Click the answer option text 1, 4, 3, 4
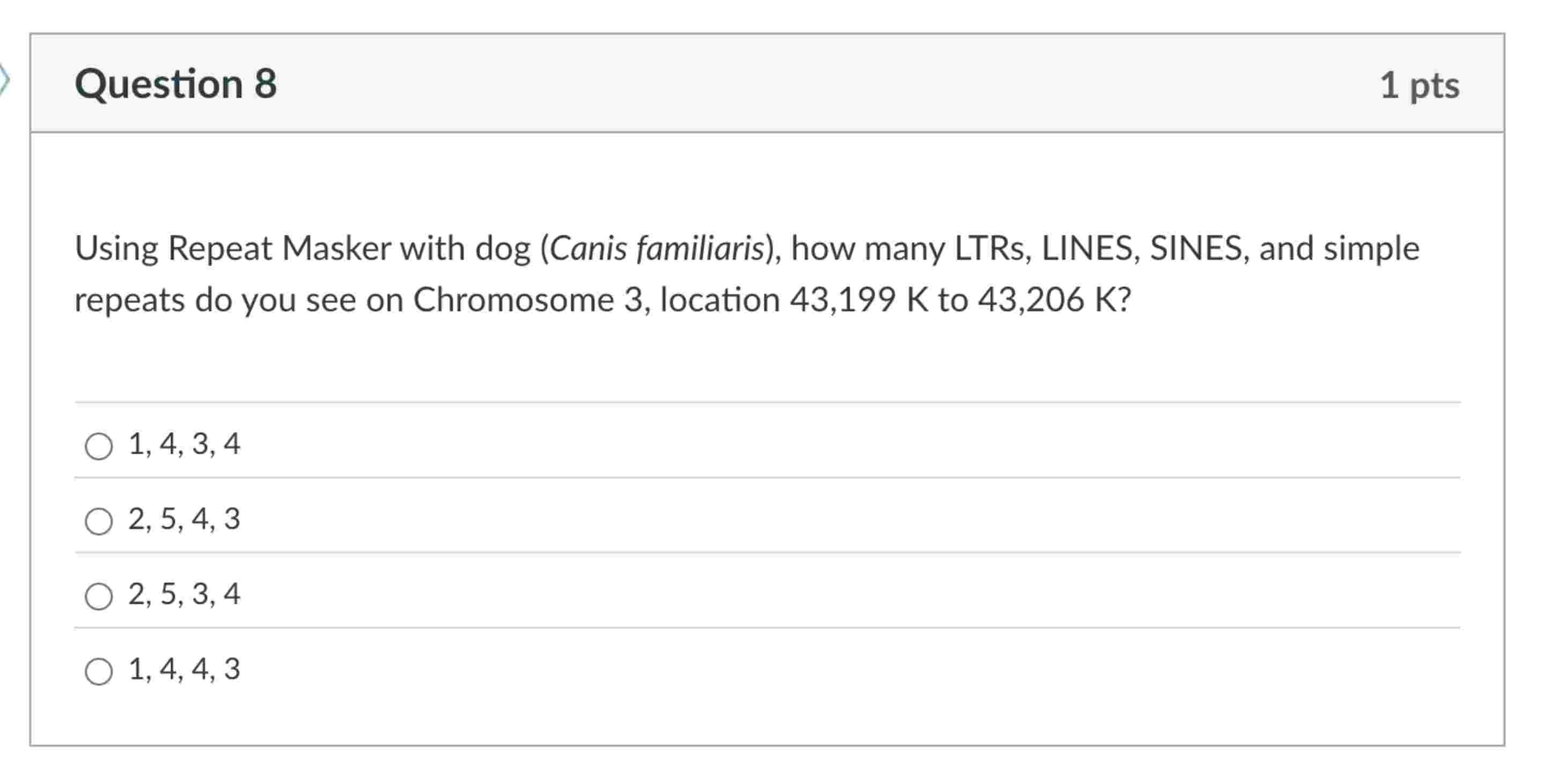Screen dimensions: 1544x784 click(185, 445)
